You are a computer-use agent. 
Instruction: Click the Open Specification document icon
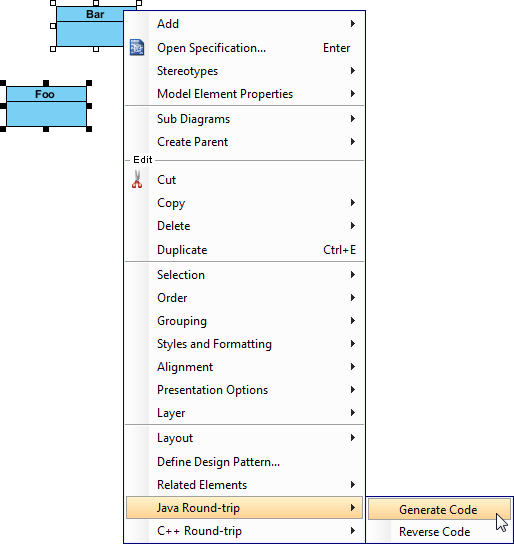(x=137, y=48)
